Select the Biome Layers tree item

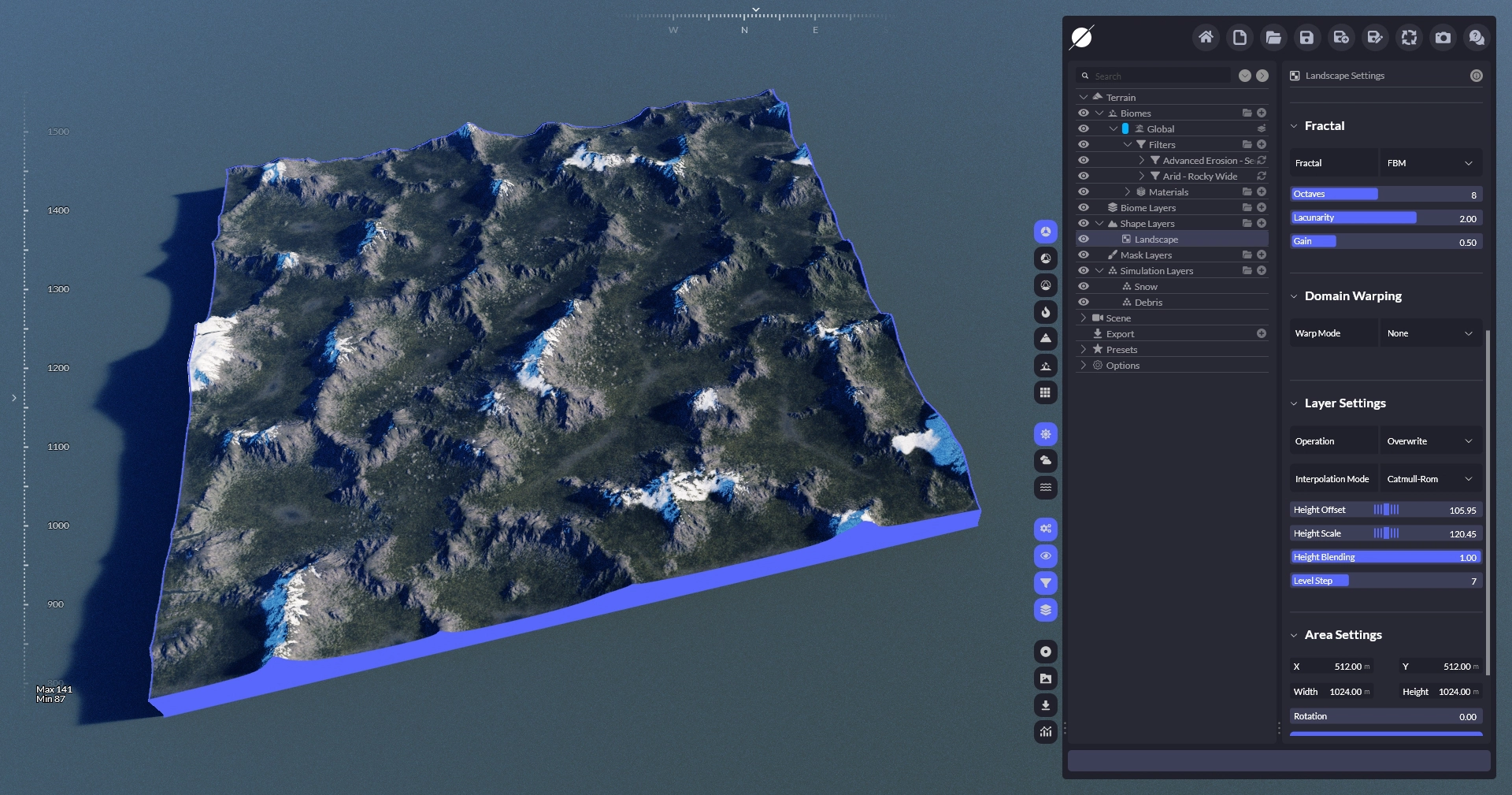tap(1147, 208)
